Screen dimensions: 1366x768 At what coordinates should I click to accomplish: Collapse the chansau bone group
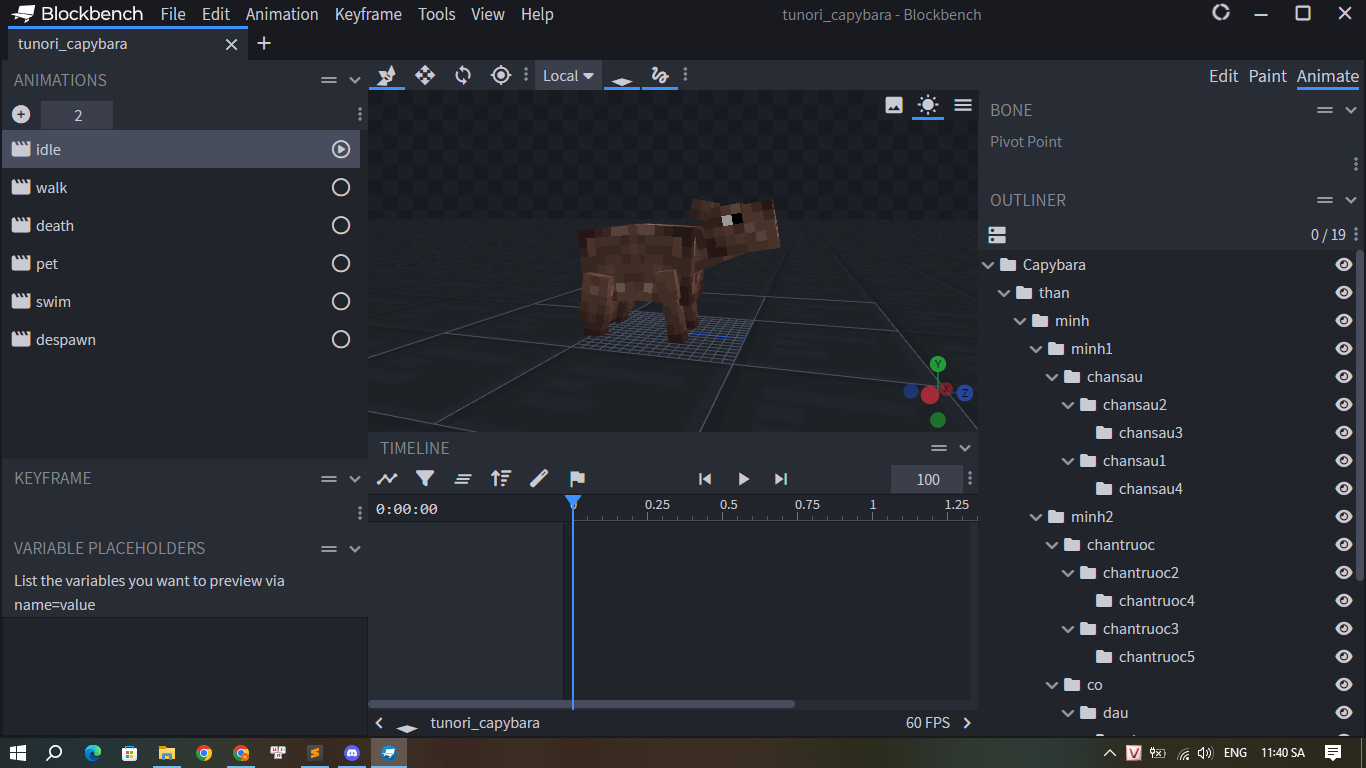[x=1052, y=377]
